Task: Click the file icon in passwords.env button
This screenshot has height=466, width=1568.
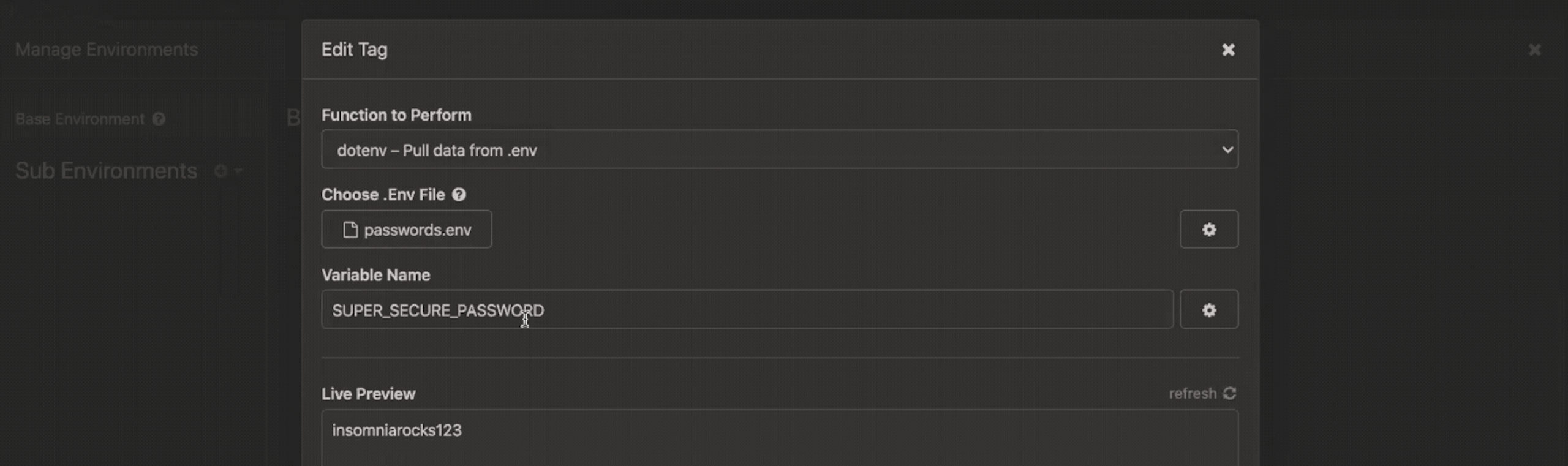Action: point(350,230)
